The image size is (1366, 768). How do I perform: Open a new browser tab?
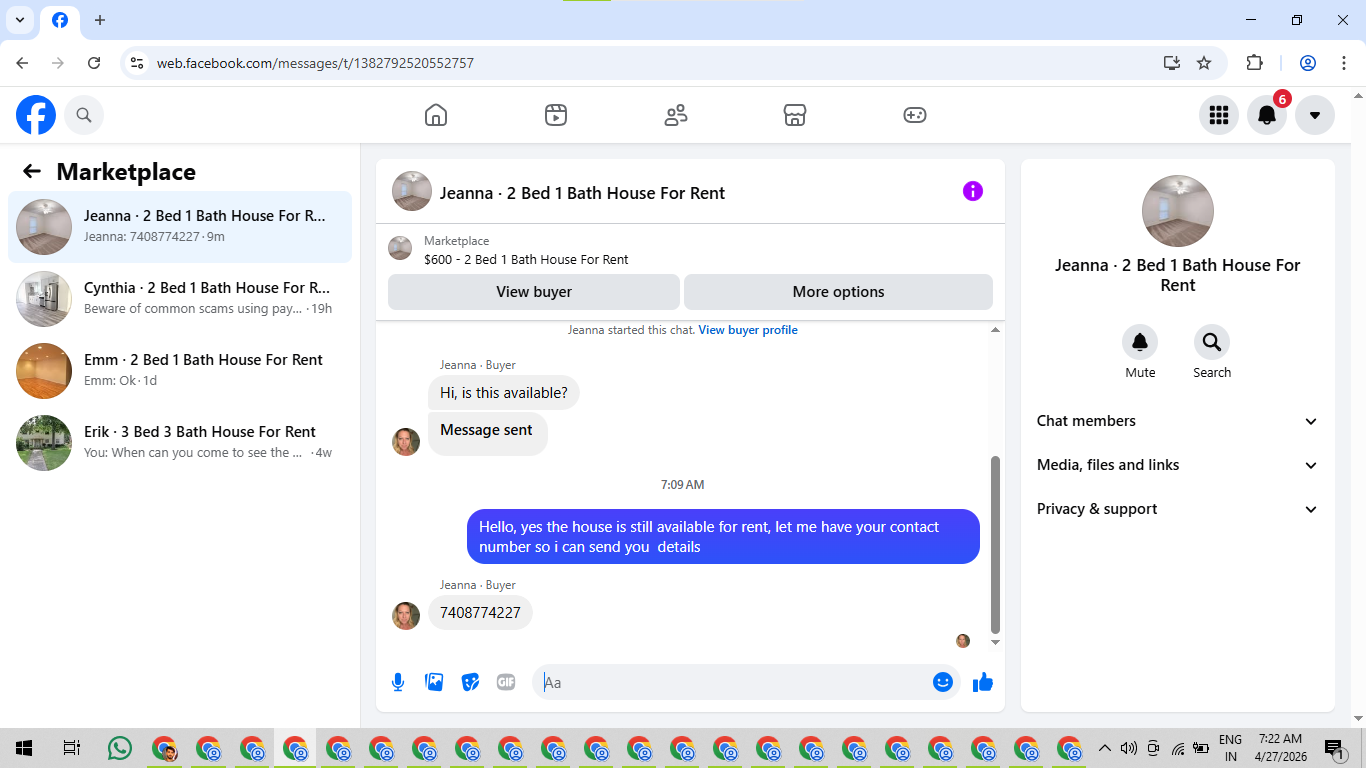tap(100, 20)
